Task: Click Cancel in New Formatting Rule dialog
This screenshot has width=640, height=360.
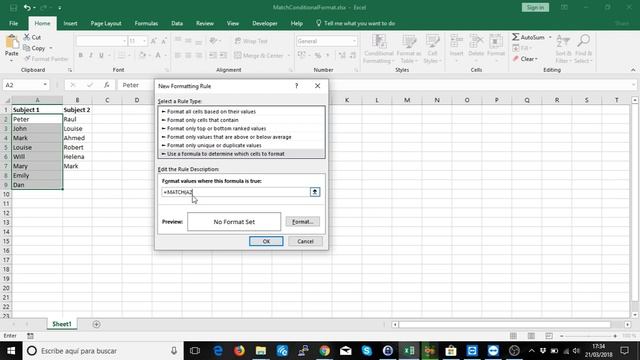Action: point(305,241)
